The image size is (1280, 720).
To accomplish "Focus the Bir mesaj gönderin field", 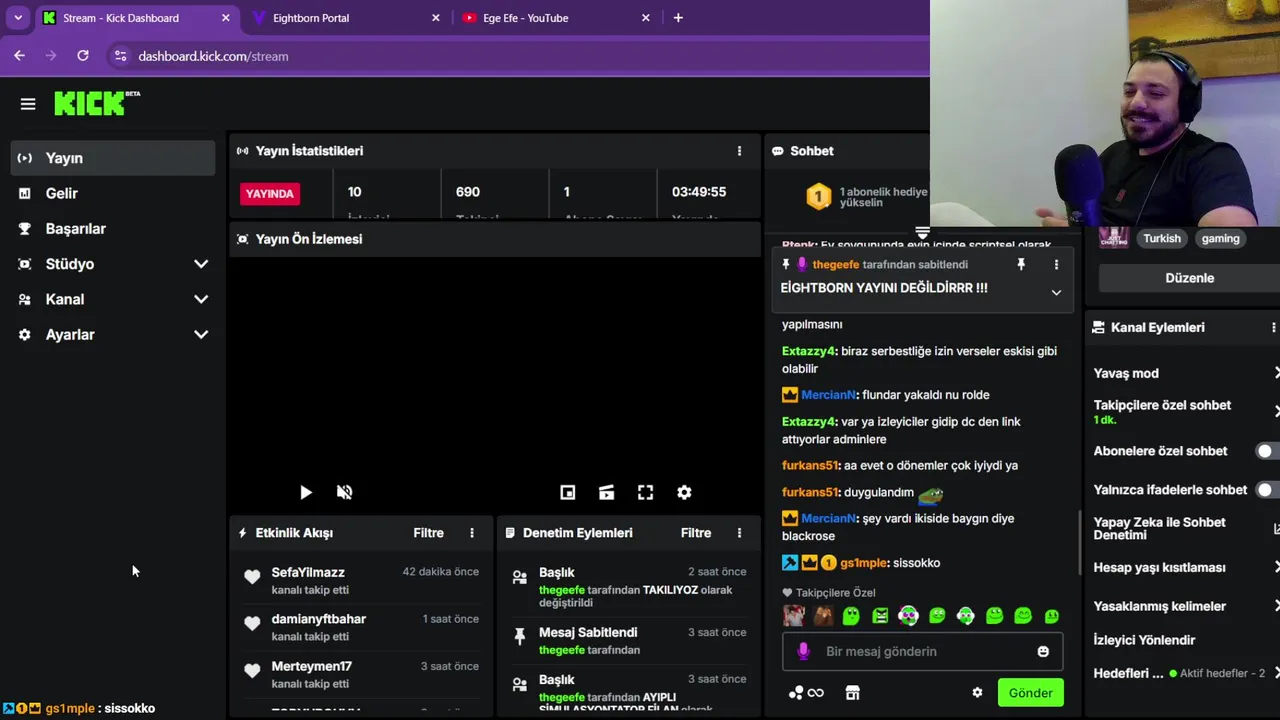I will 922,651.
